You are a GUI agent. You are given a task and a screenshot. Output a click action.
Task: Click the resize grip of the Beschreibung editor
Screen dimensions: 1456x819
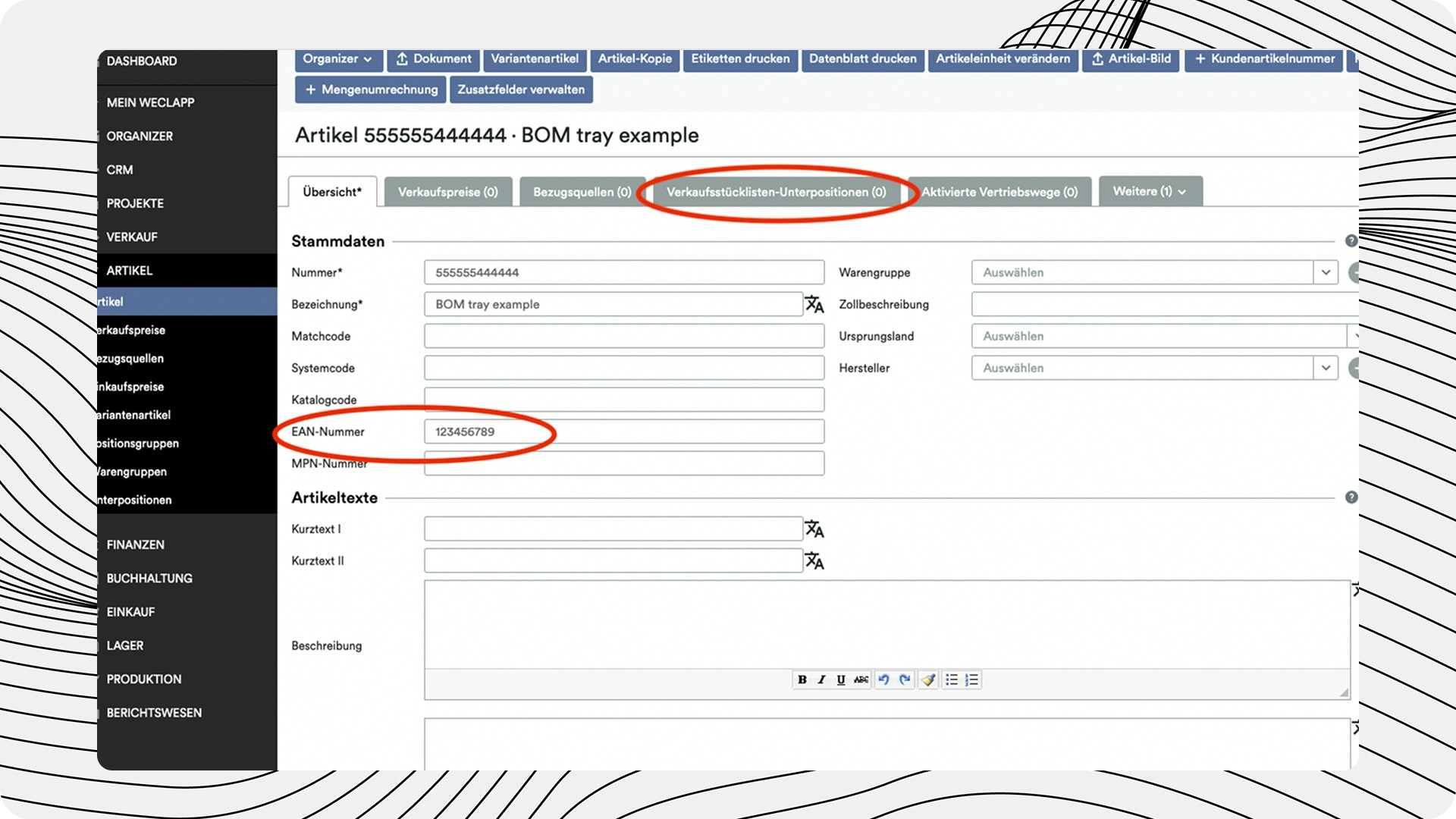1344,692
